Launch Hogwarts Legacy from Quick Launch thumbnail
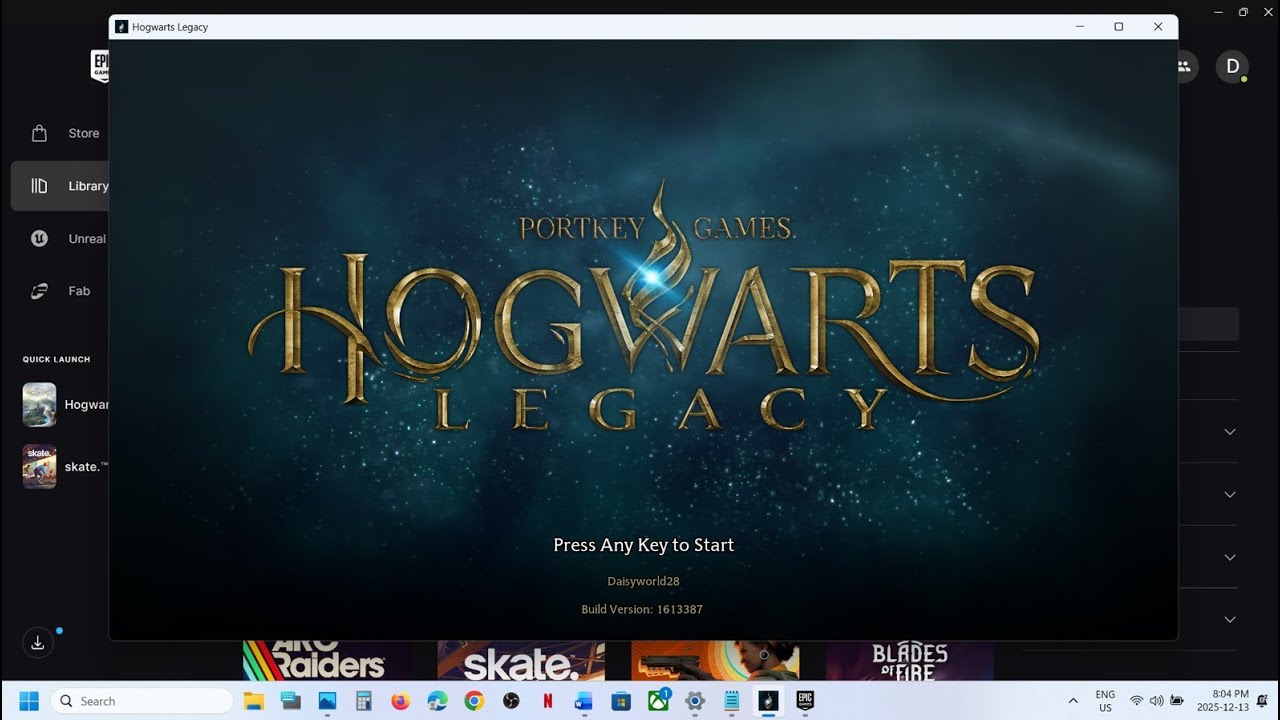The height and width of the screenshot is (720, 1280). 39,405
